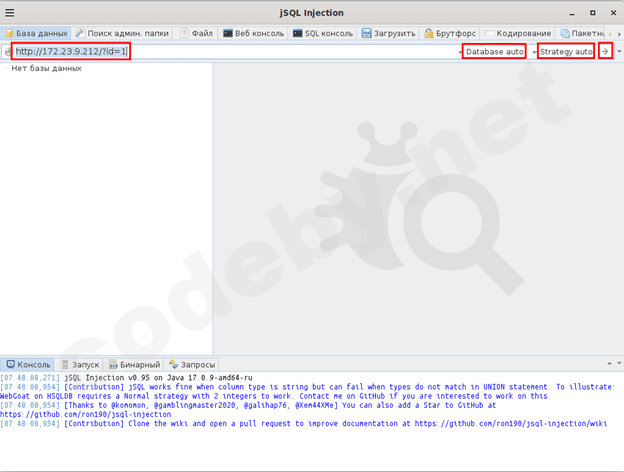Image resolution: width=624 pixels, height=472 pixels.
Task: Start injection with the arrow button
Action: pyautogui.click(x=605, y=52)
